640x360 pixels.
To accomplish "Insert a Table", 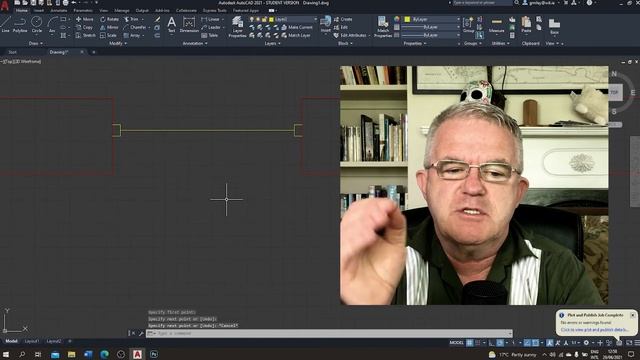I will pyautogui.click(x=209, y=36).
